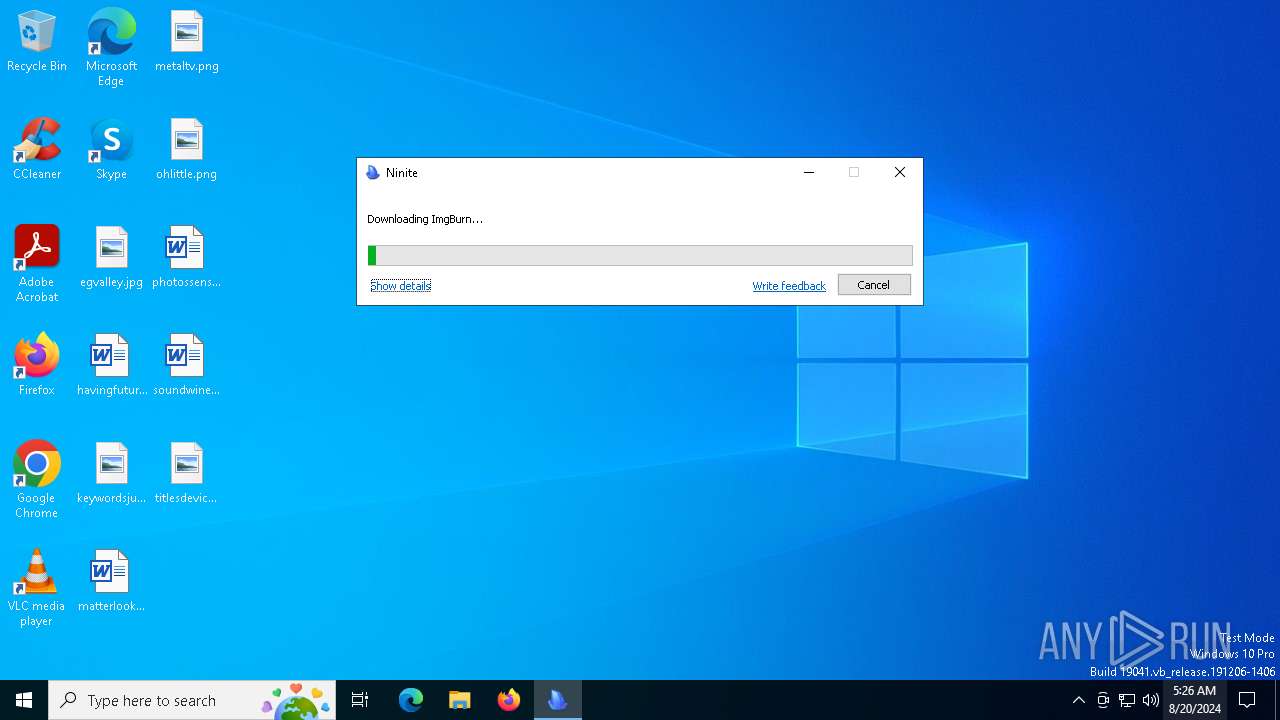Open the Write feedback link
The width and height of the screenshot is (1280, 720).
pos(789,286)
